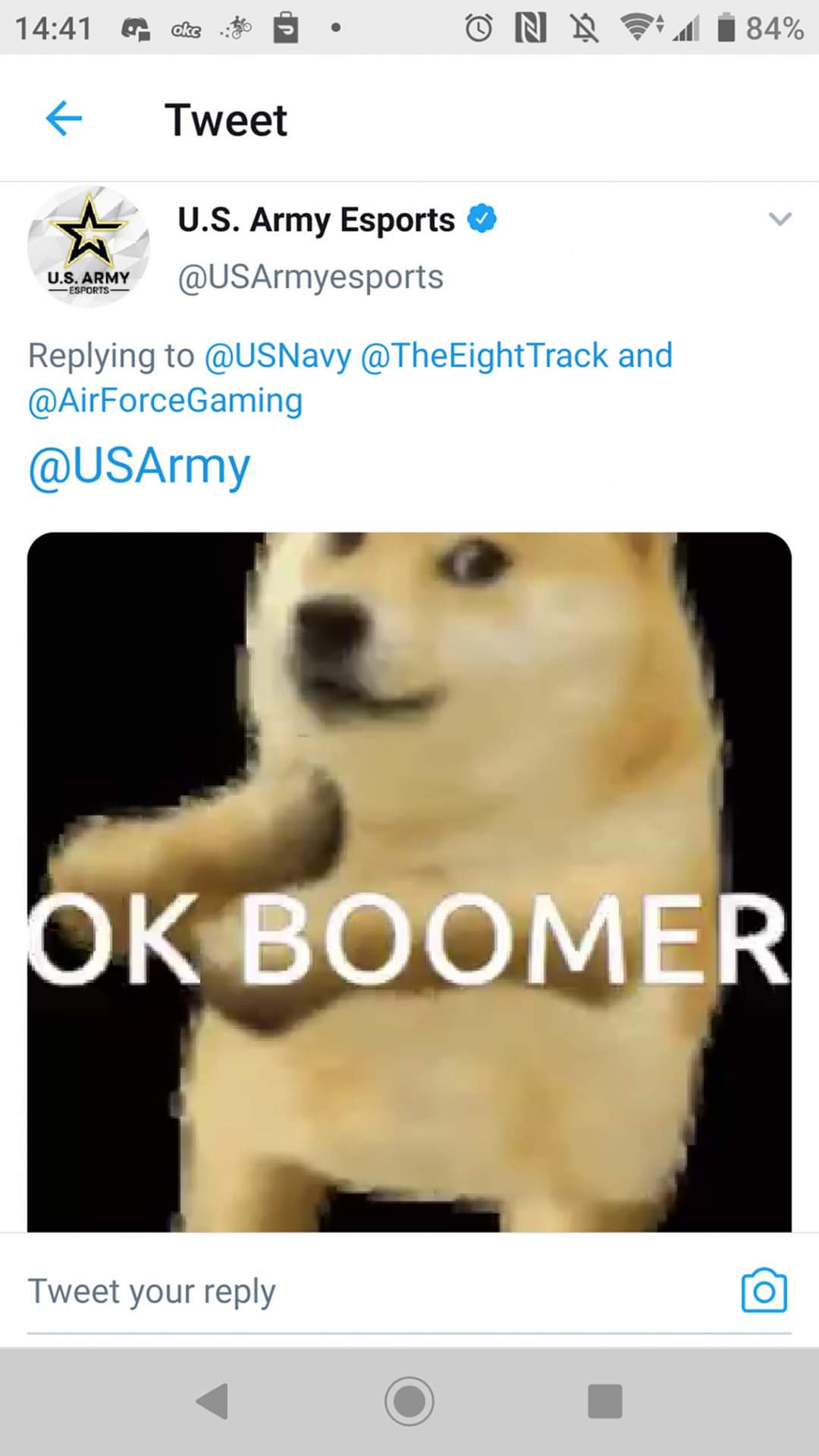Open the U.S. Army Esports profile picture
819x1456 pixels.
[x=89, y=246]
